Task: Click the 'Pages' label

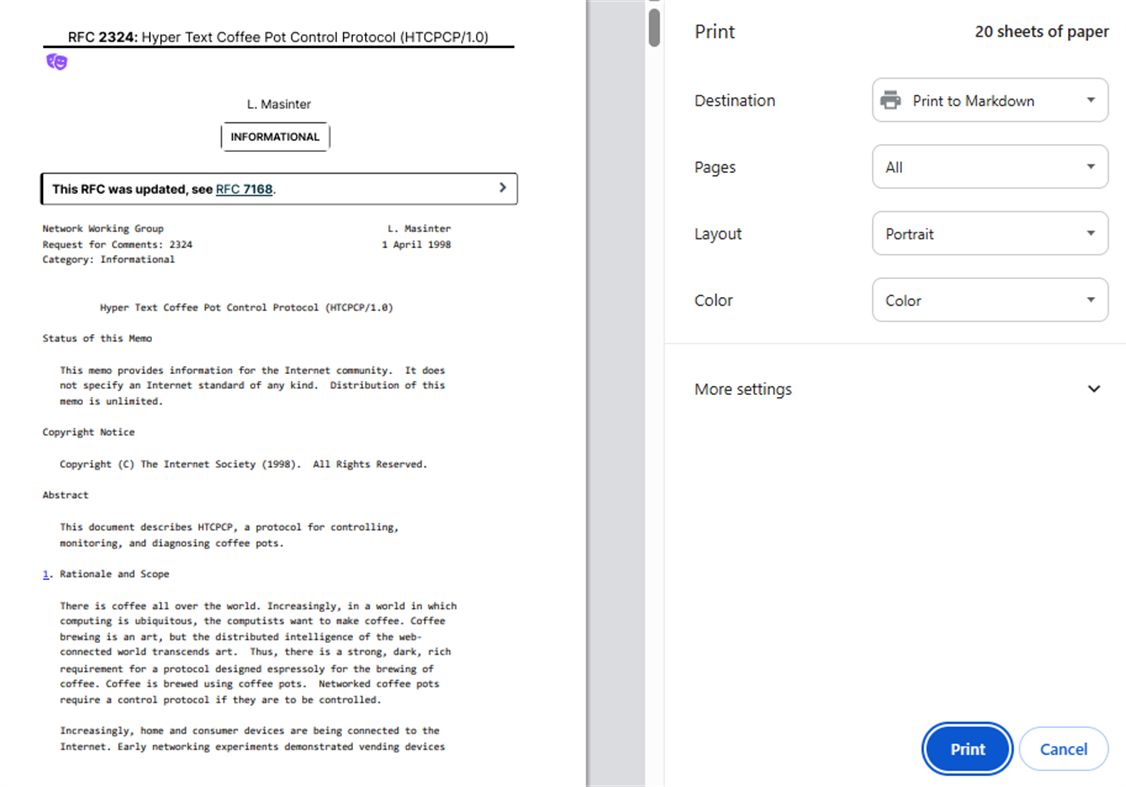Action: (715, 167)
